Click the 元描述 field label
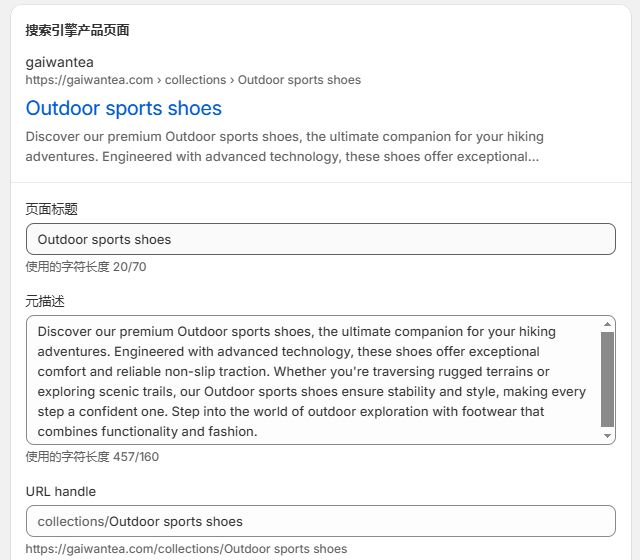 click(45, 301)
